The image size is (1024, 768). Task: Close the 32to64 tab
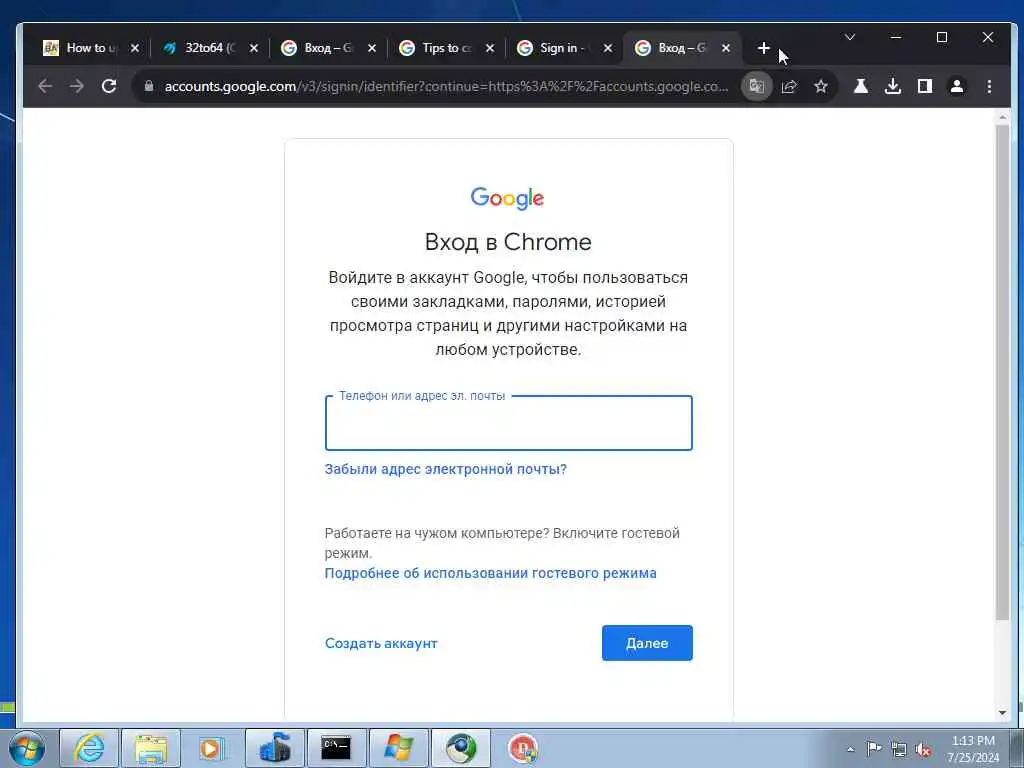click(x=253, y=48)
